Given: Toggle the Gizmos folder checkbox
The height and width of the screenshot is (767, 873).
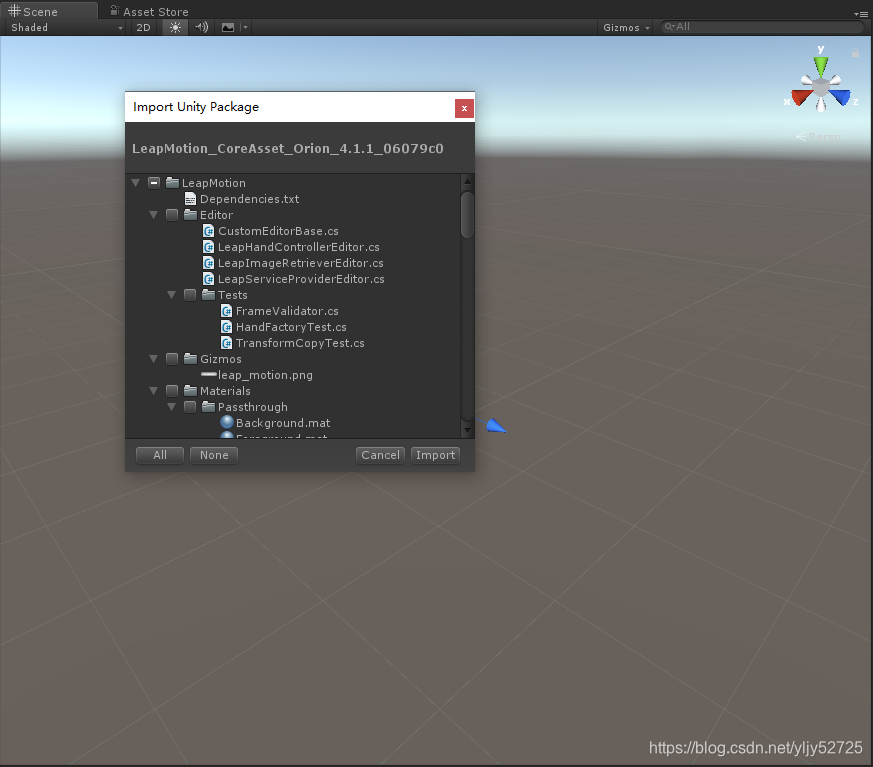Looking at the screenshot, I should 172,358.
